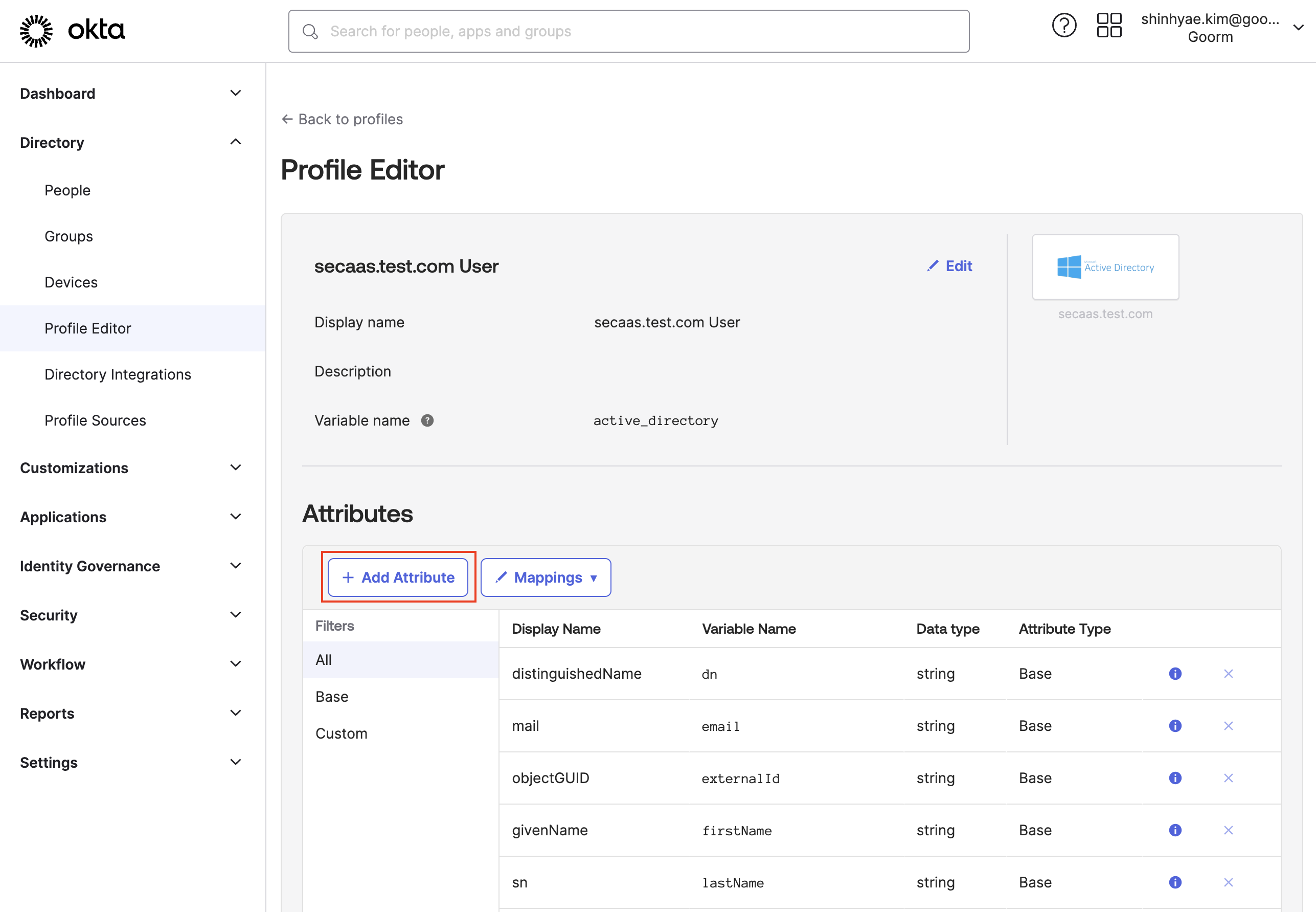Click the Okta logo icon

tap(36, 31)
